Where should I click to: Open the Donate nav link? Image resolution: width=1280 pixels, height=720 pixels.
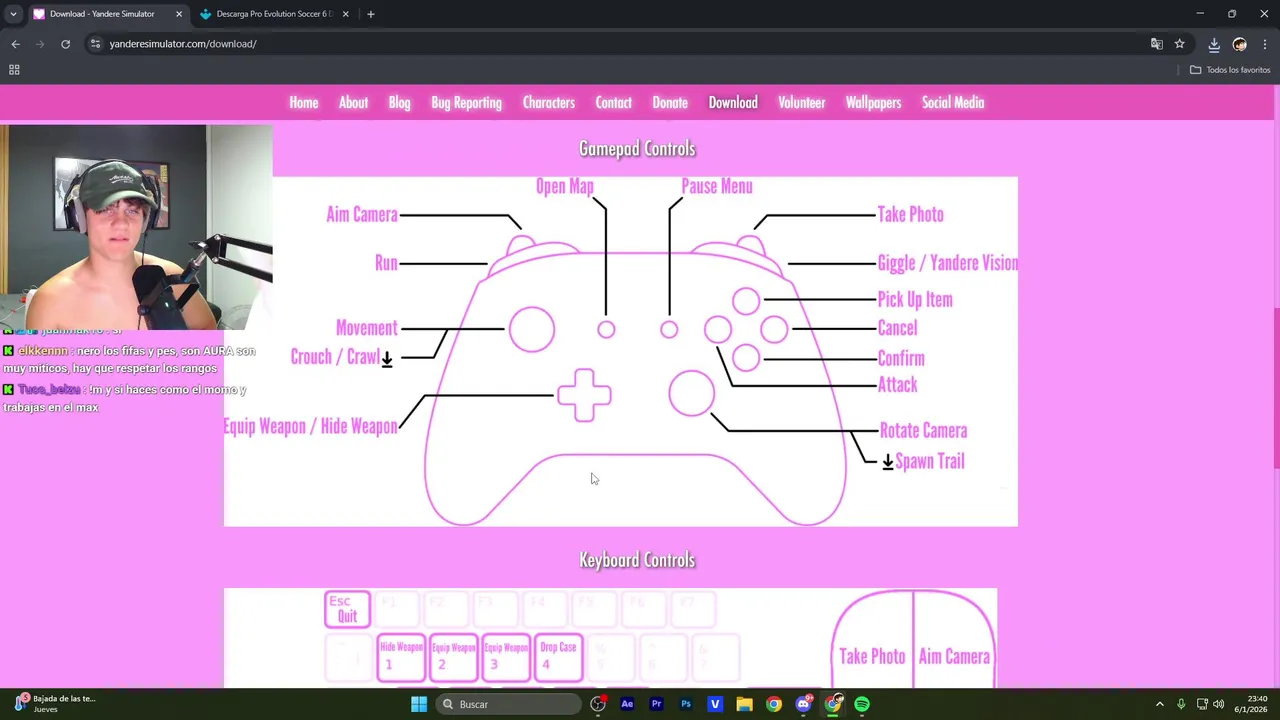tap(670, 102)
